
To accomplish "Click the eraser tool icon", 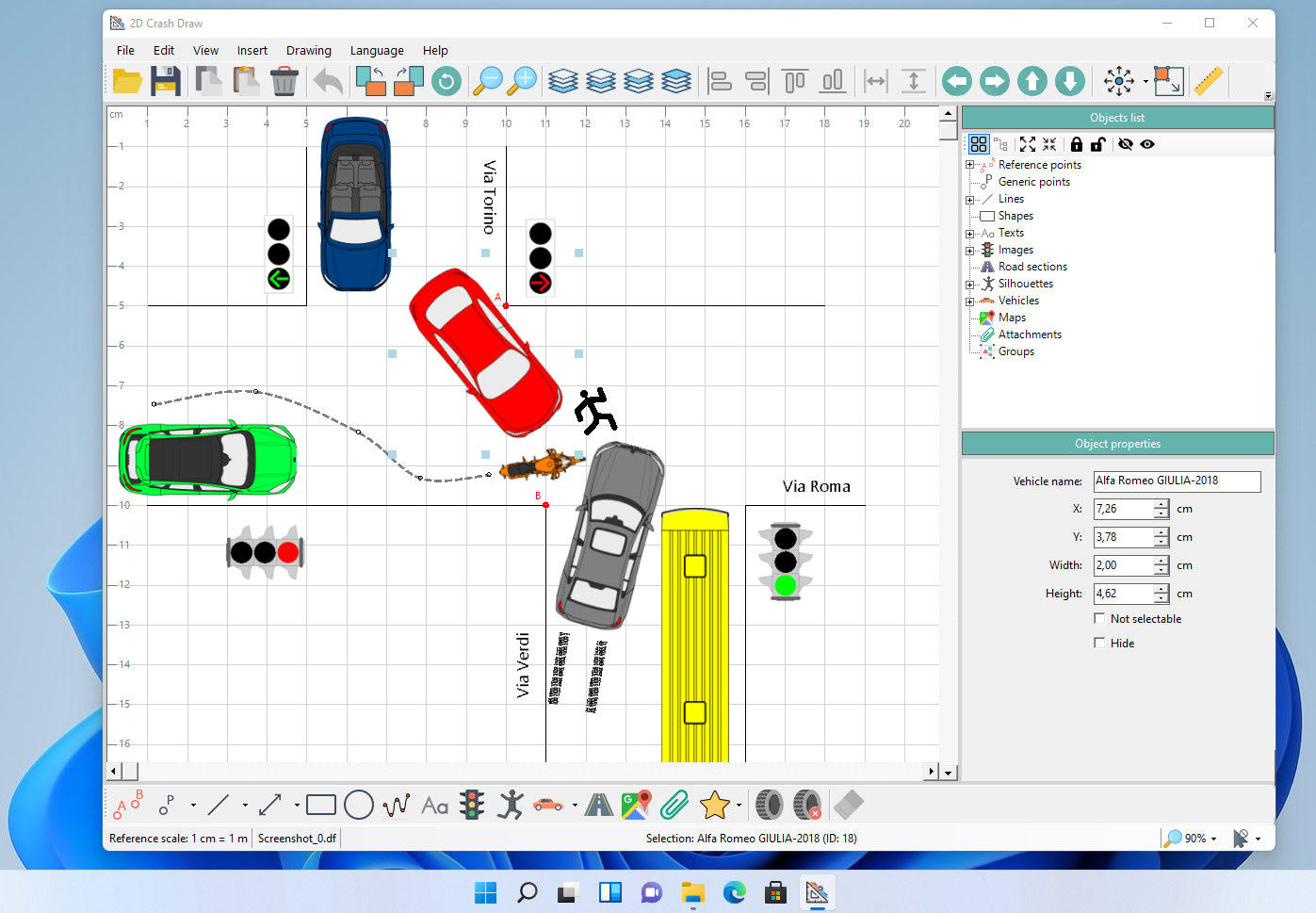I will [x=848, y=805].
